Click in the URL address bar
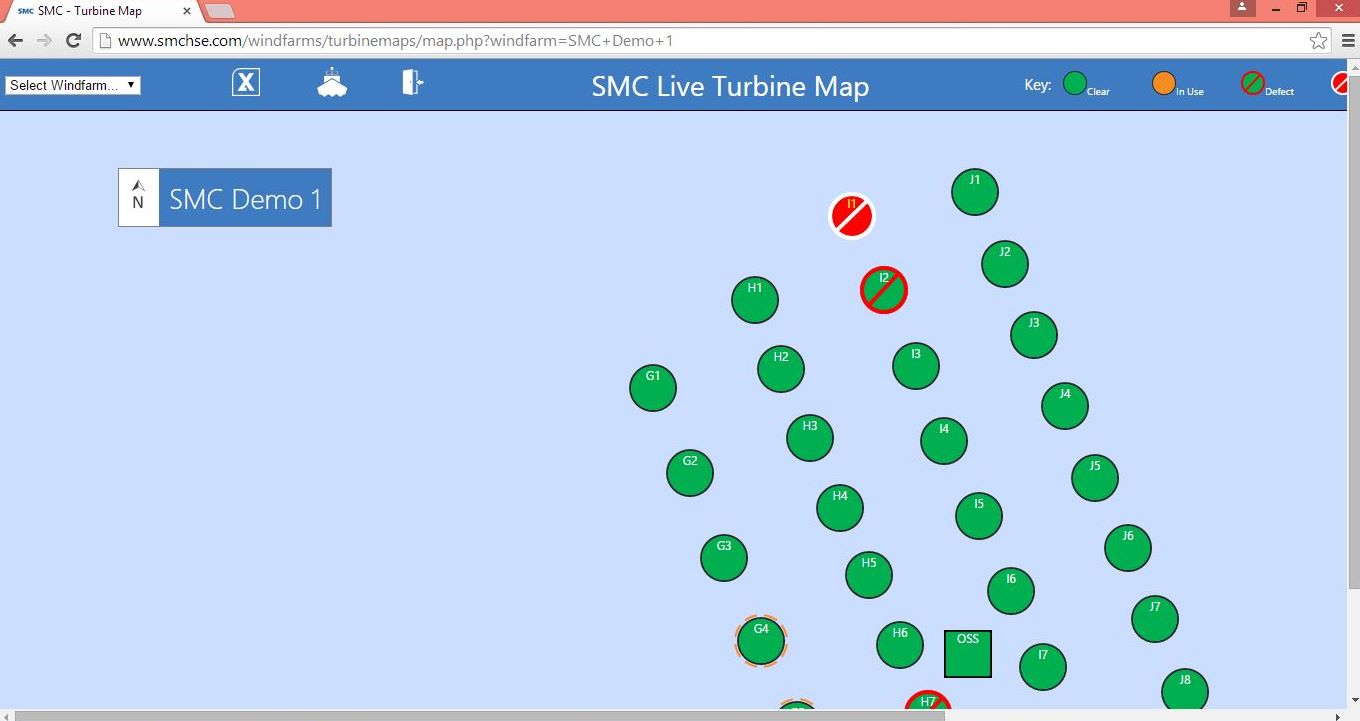This screenshot has height=721, width=1360. pos(700,41)
